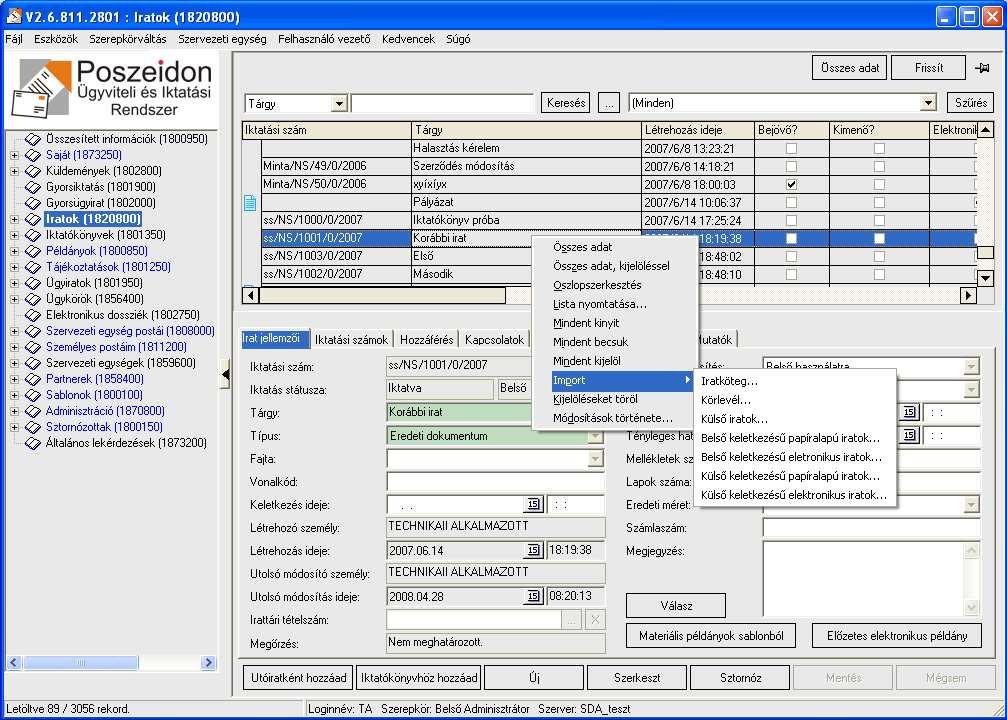
Task: Open the calendar picker for Létrehozás ideje
Action: pos(534,550)
